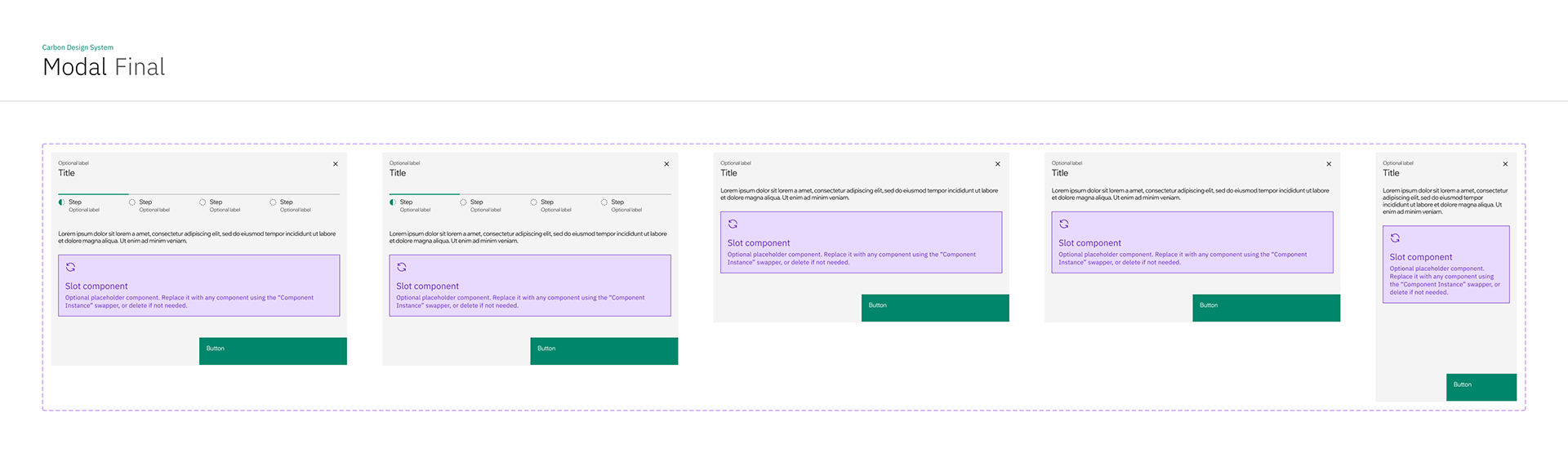Close the fourth modal with its X icon
Image resolution: width=1568 pixels, height=453 pixels.
1329,164
